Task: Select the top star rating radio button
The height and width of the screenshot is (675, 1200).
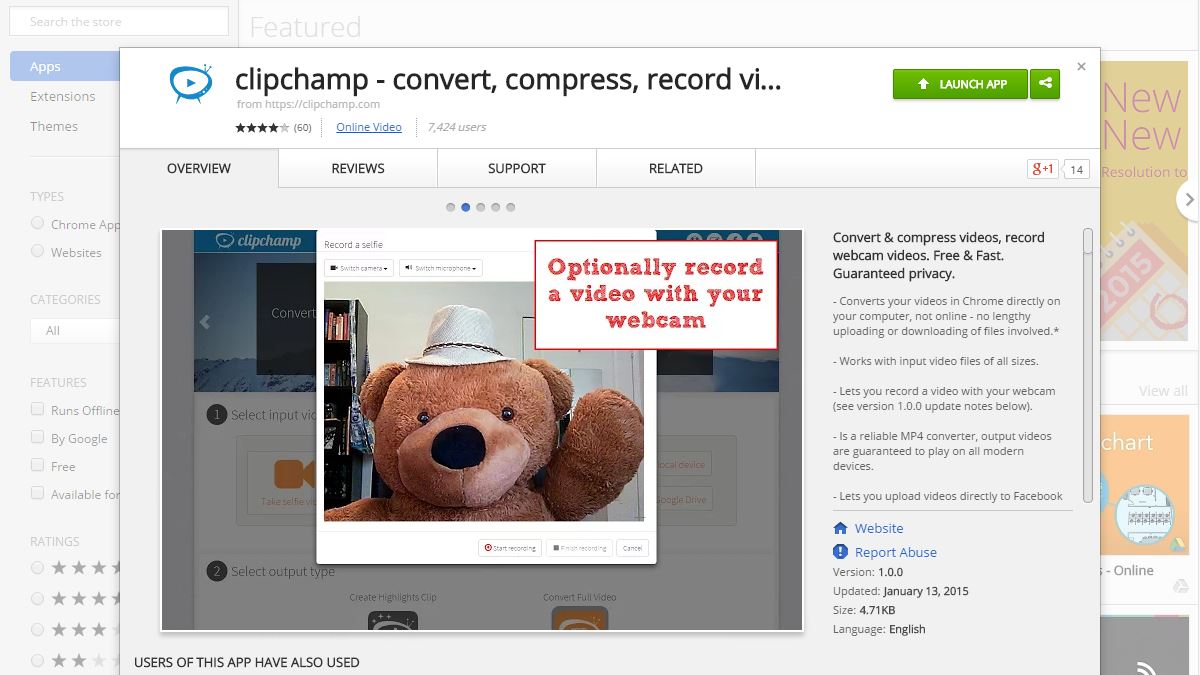Action: [38, 567]
